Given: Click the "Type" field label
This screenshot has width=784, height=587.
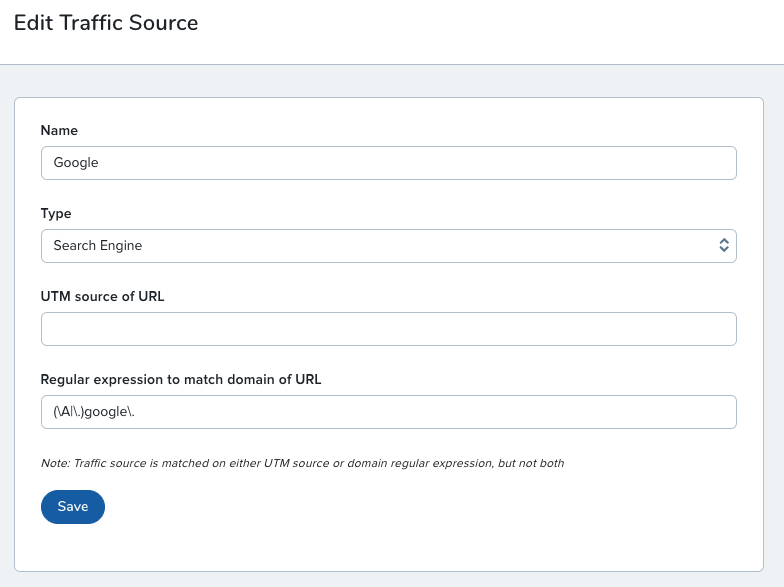Looking at the screenshot, I should coord(56,214).
